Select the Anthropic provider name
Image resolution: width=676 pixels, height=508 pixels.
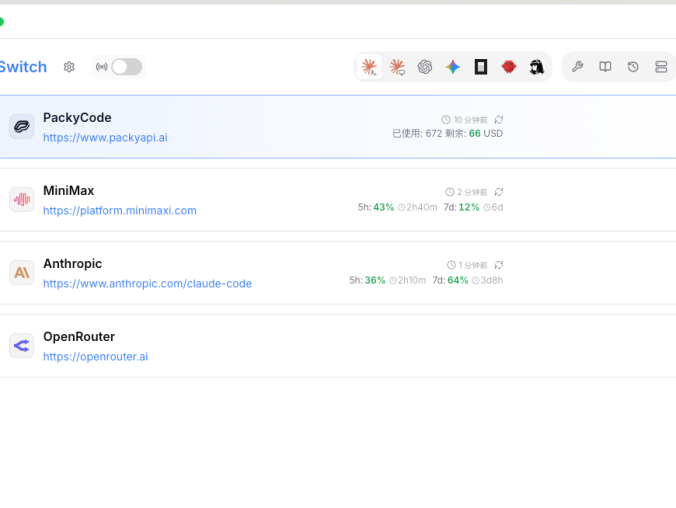[72, 263]
